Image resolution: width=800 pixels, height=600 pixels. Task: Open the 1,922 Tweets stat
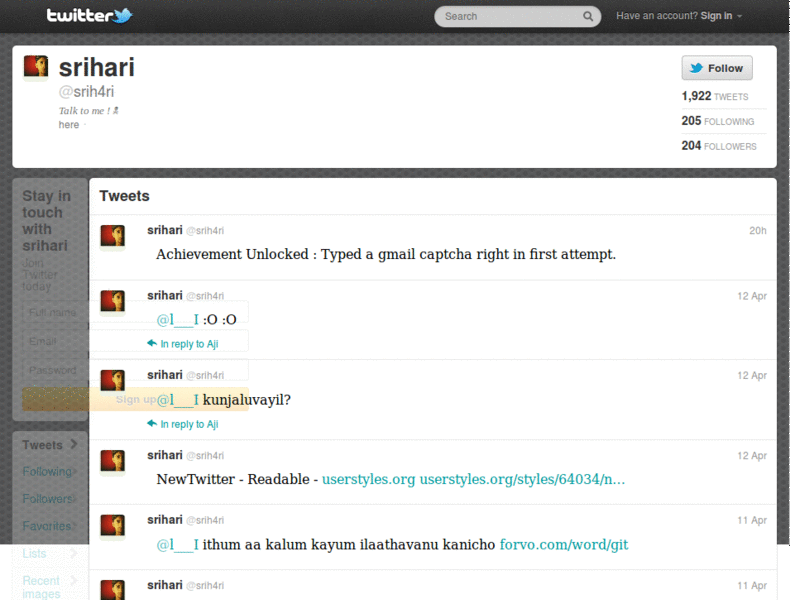coord(715,96)
